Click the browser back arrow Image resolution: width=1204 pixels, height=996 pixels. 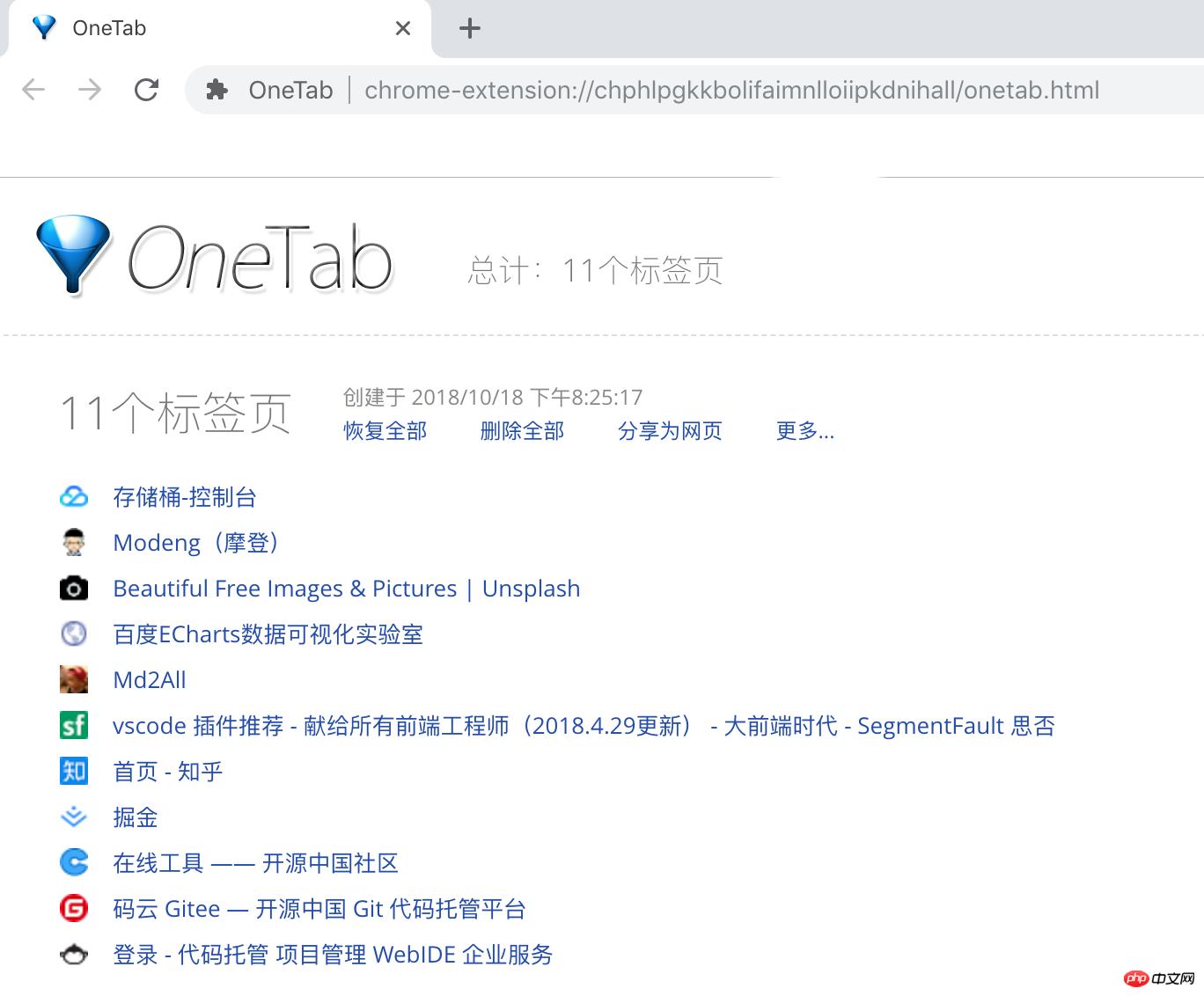33,90
